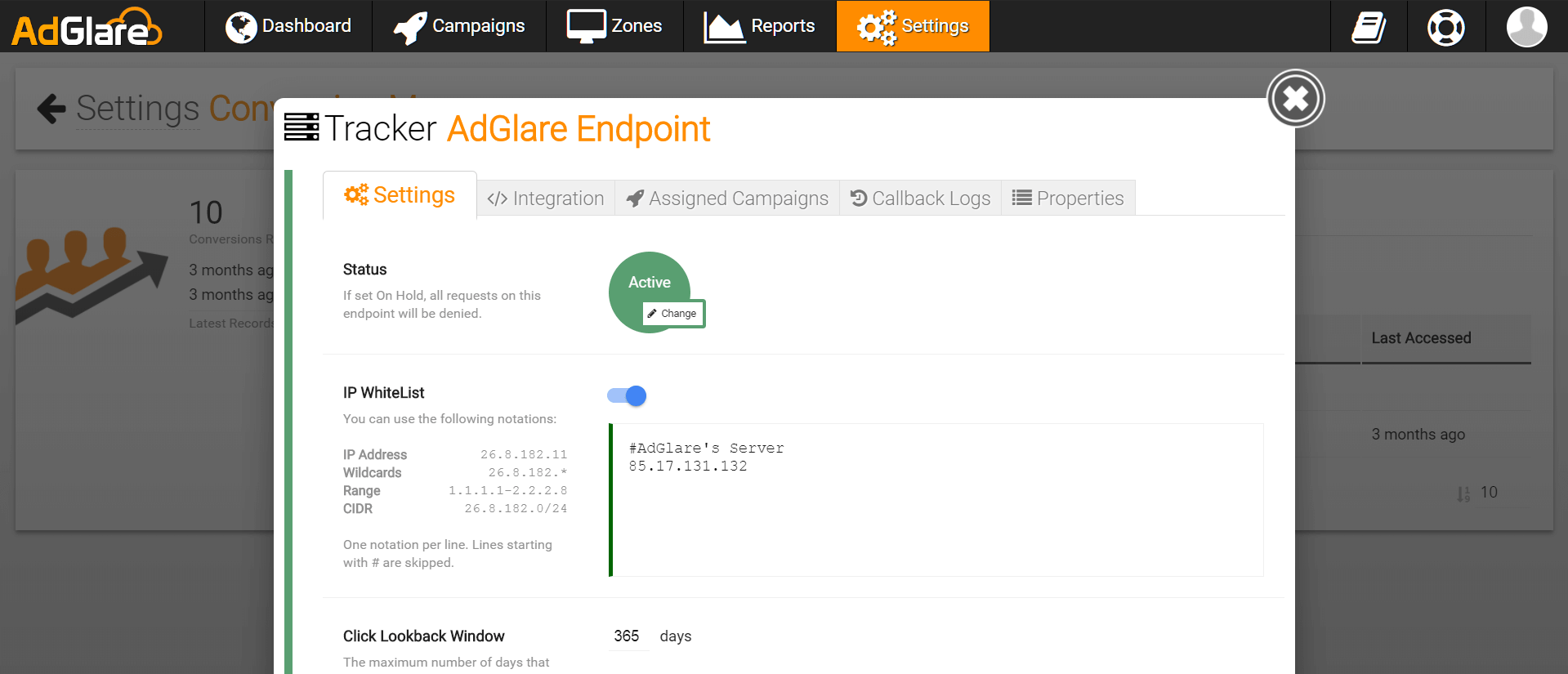The width and height of the screenshot is (1568, 674).
Task: Click the Settings link in the page heading
Action: tap(137, 108)
